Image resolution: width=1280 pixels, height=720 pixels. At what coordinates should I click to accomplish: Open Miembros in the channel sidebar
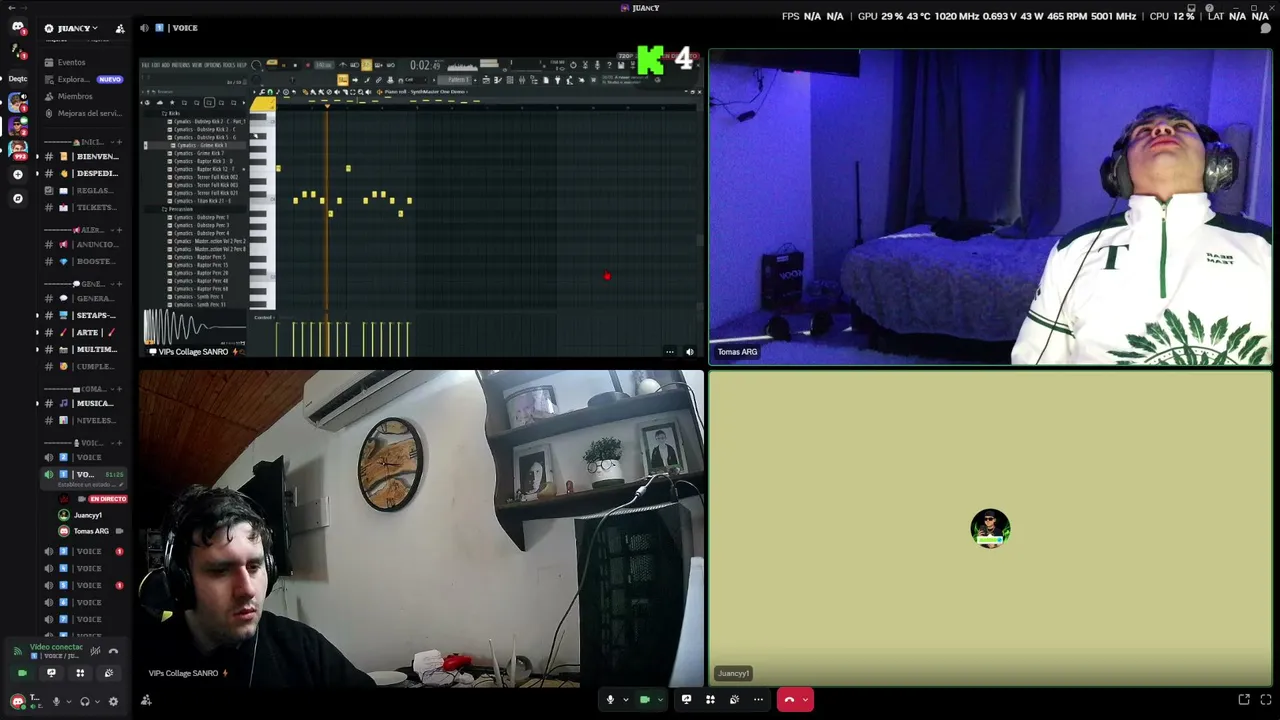point(84,96)
